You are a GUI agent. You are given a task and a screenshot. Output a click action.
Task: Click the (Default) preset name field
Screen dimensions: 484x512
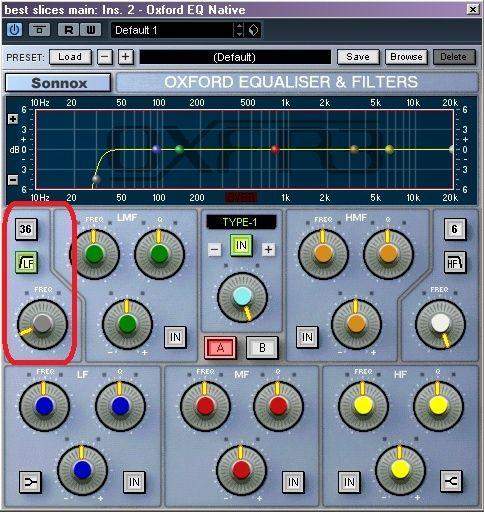[x=235, y=57]
